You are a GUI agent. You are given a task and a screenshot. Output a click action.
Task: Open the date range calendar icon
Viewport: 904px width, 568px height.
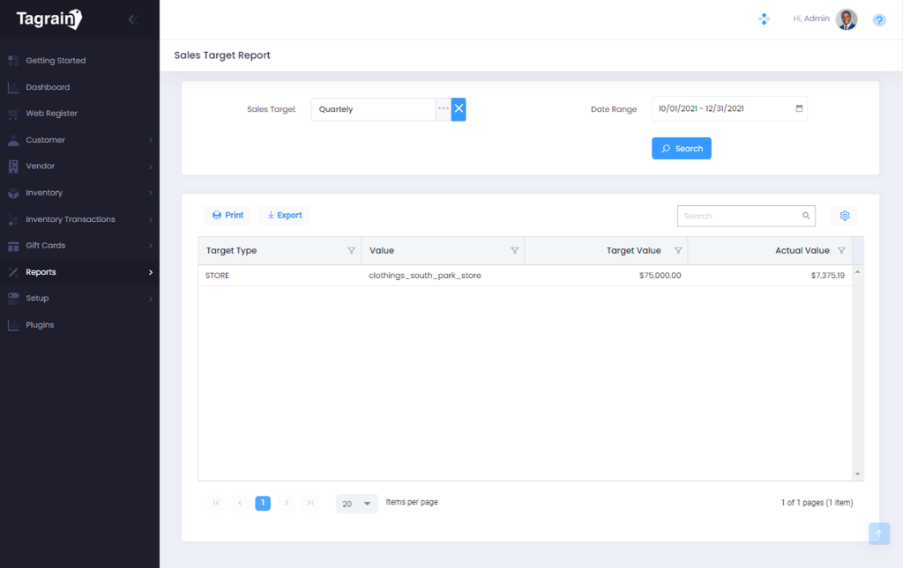tap(799, 109)
